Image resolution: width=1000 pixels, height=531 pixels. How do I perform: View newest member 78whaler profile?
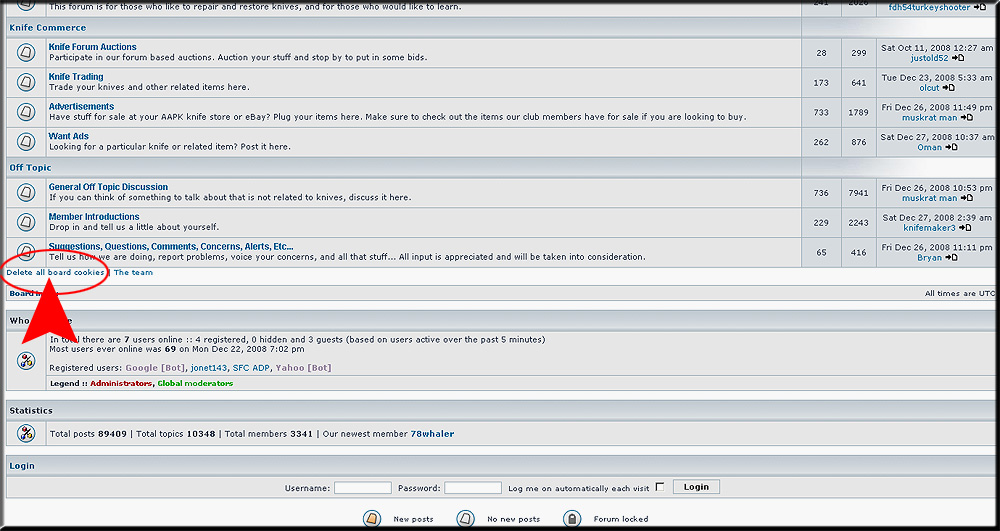tap(432, 433)
